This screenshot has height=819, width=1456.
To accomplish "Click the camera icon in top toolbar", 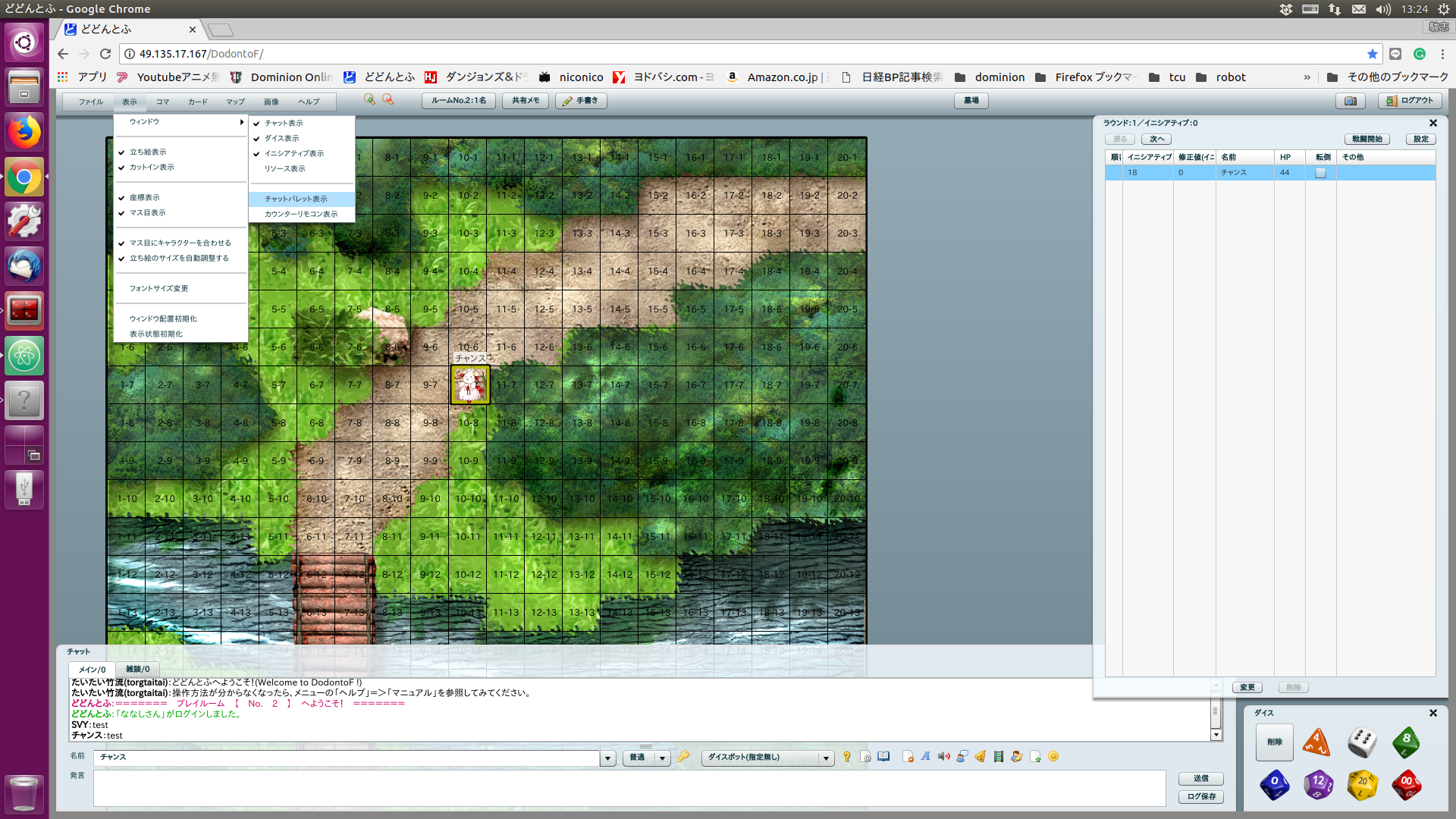I will pos(1350,101).
